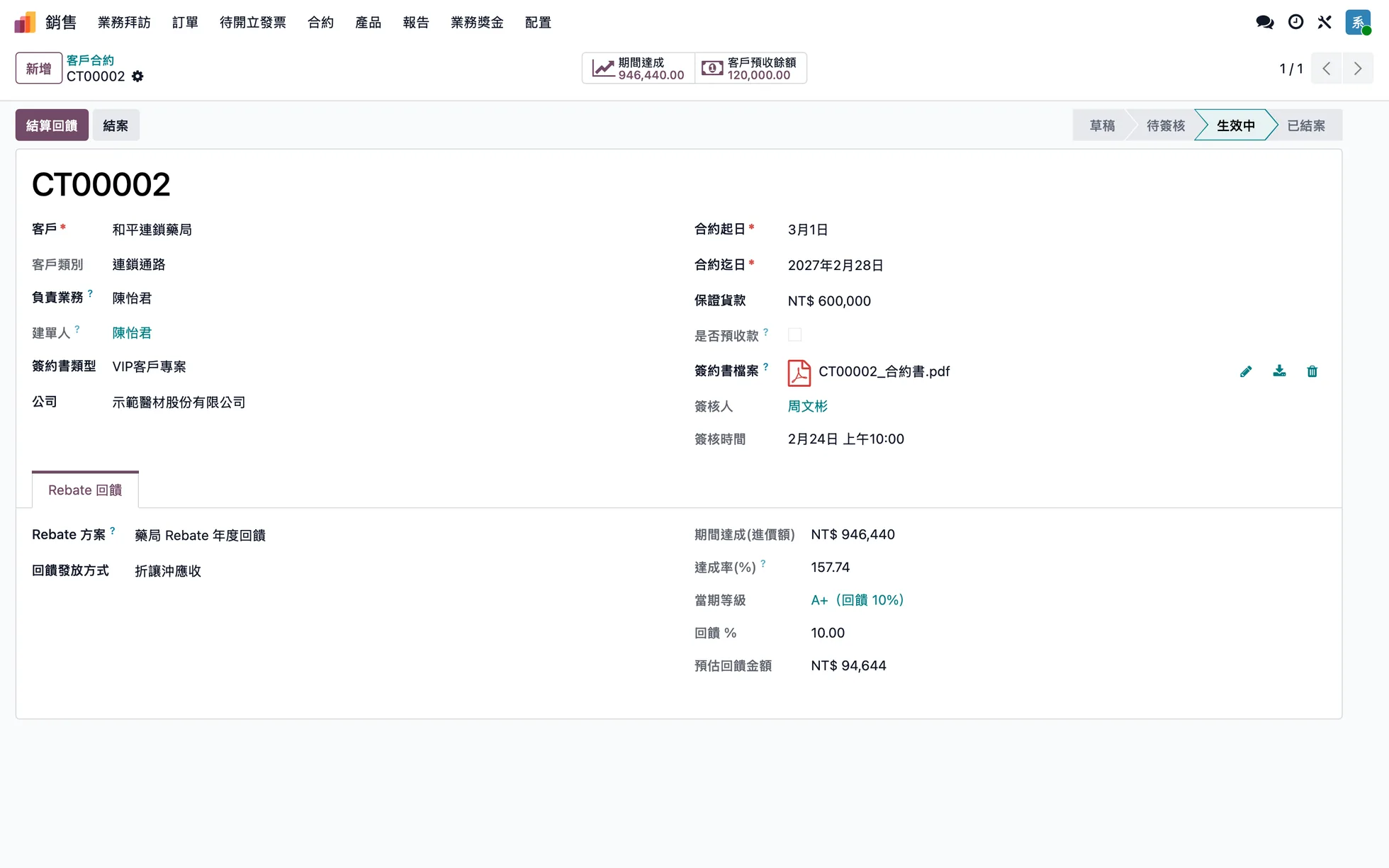Open the period achievement stat button
Screen dimensions: 1389x868
tap(639, 69)
